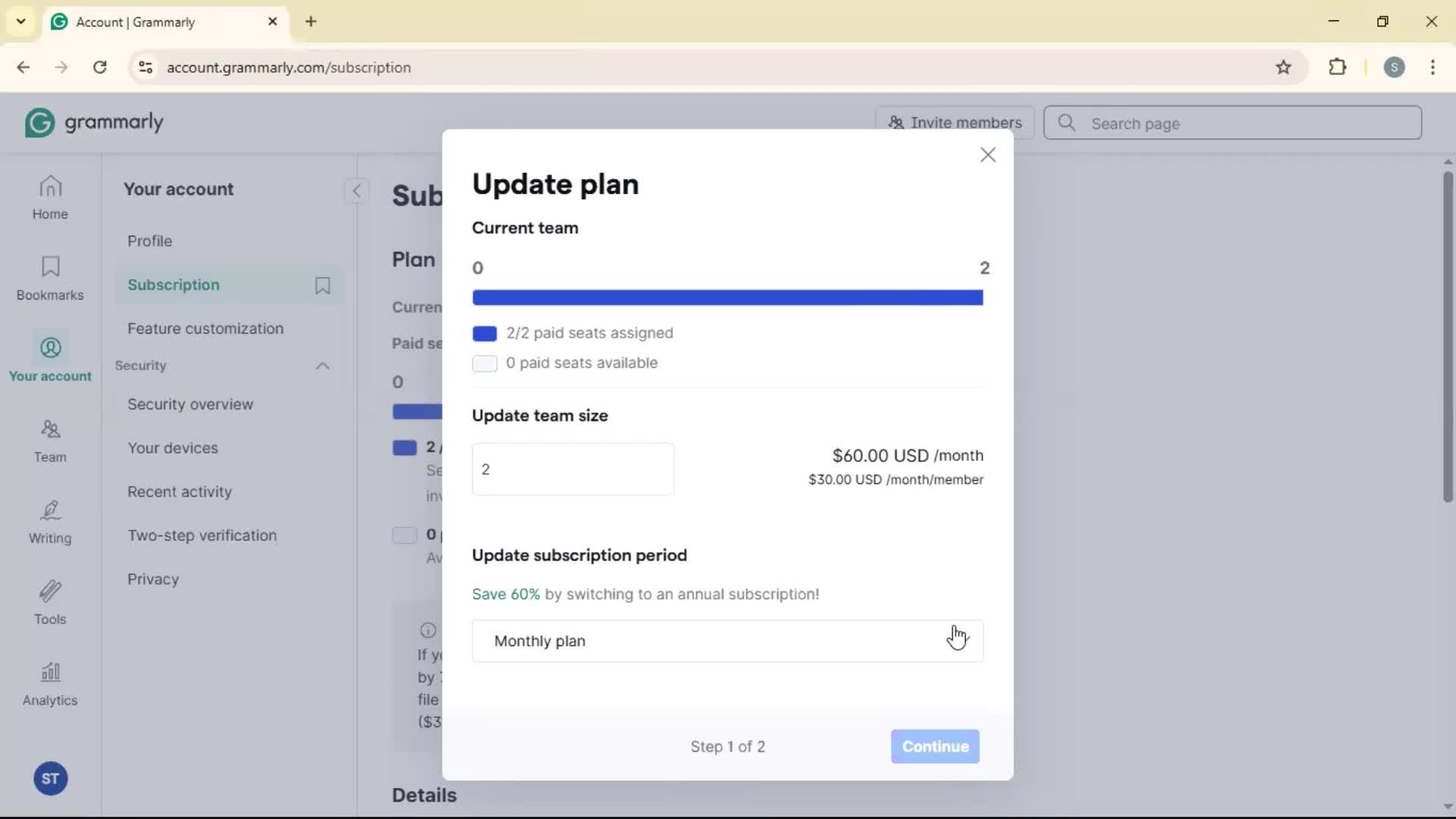1456x819 pixels.
Task: Open the Profile menu item
Action: [149, 241]
